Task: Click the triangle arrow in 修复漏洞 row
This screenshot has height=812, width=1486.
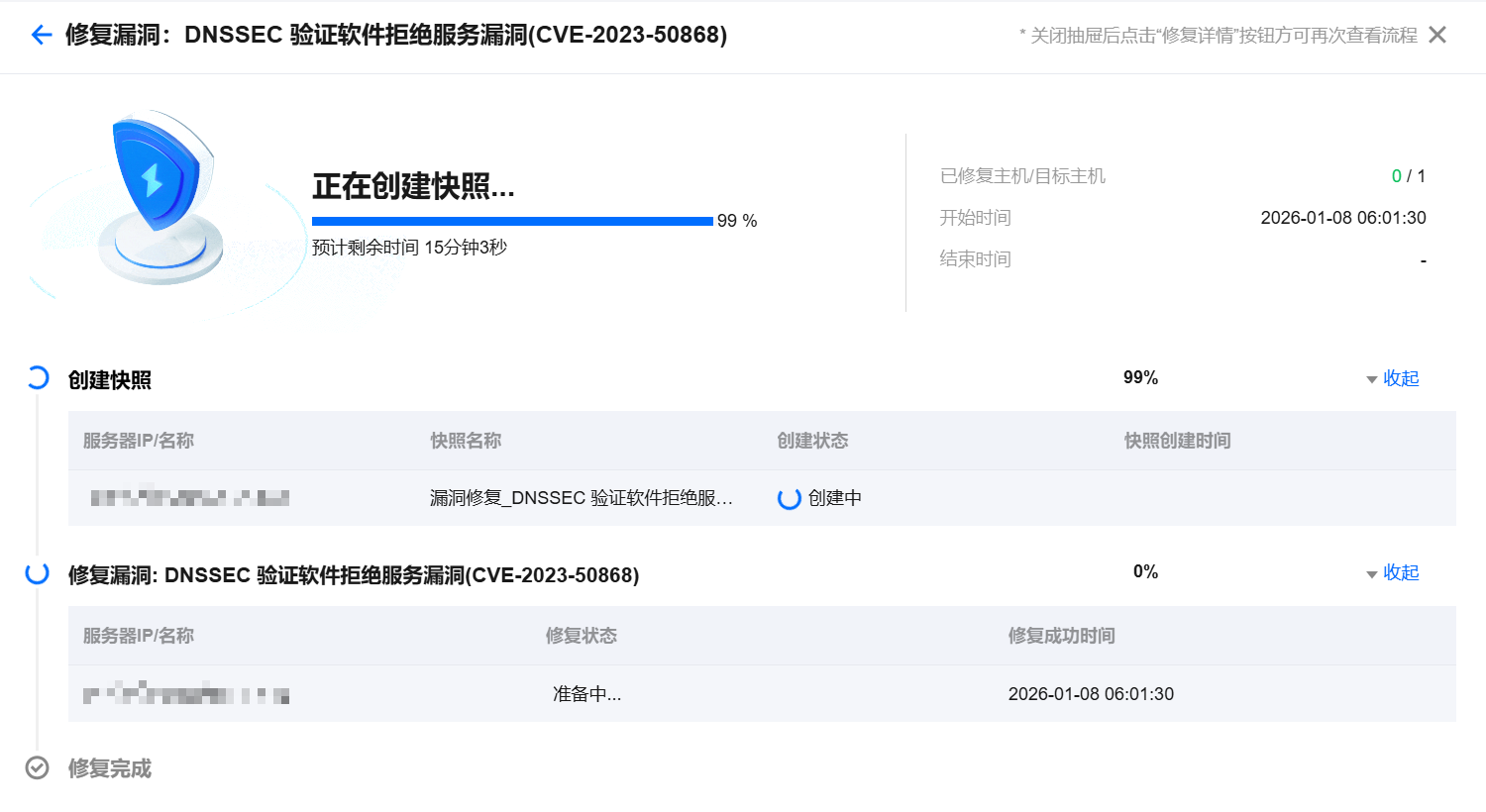Action: click(x=1371, y=574)
